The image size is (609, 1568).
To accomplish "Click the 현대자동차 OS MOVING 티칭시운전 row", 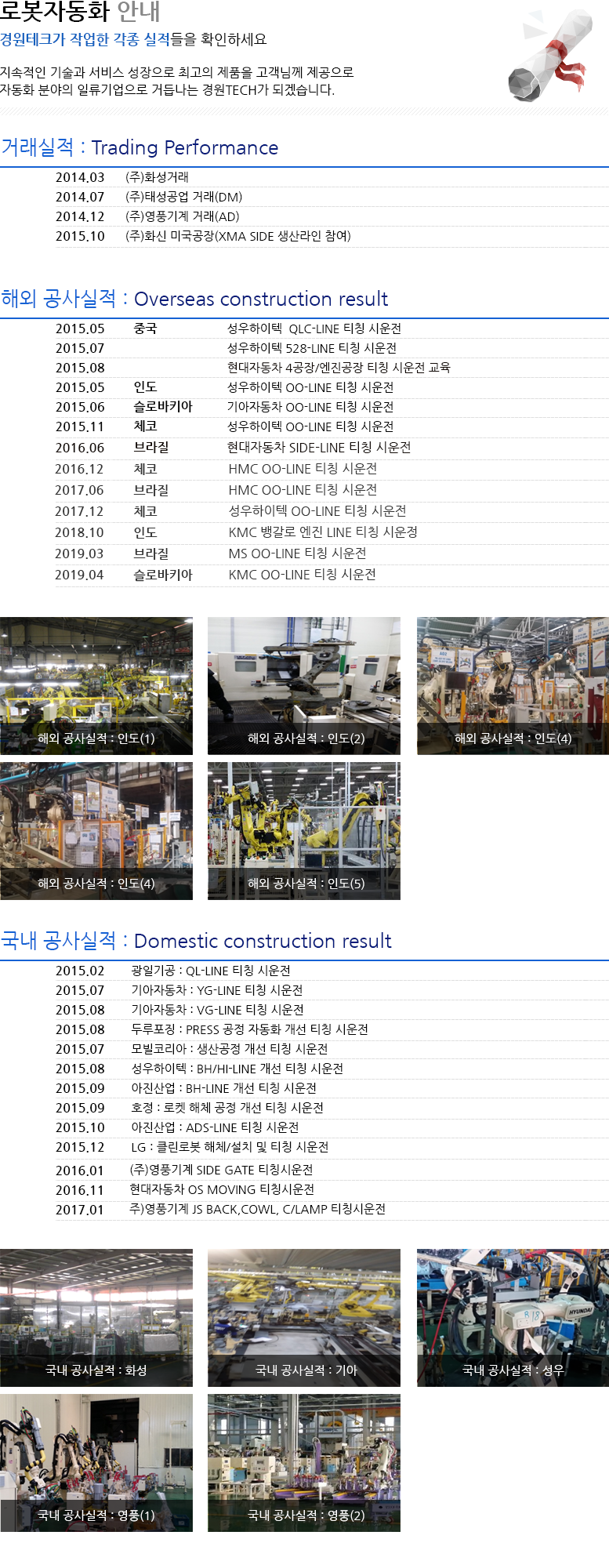I will 222,1189.
